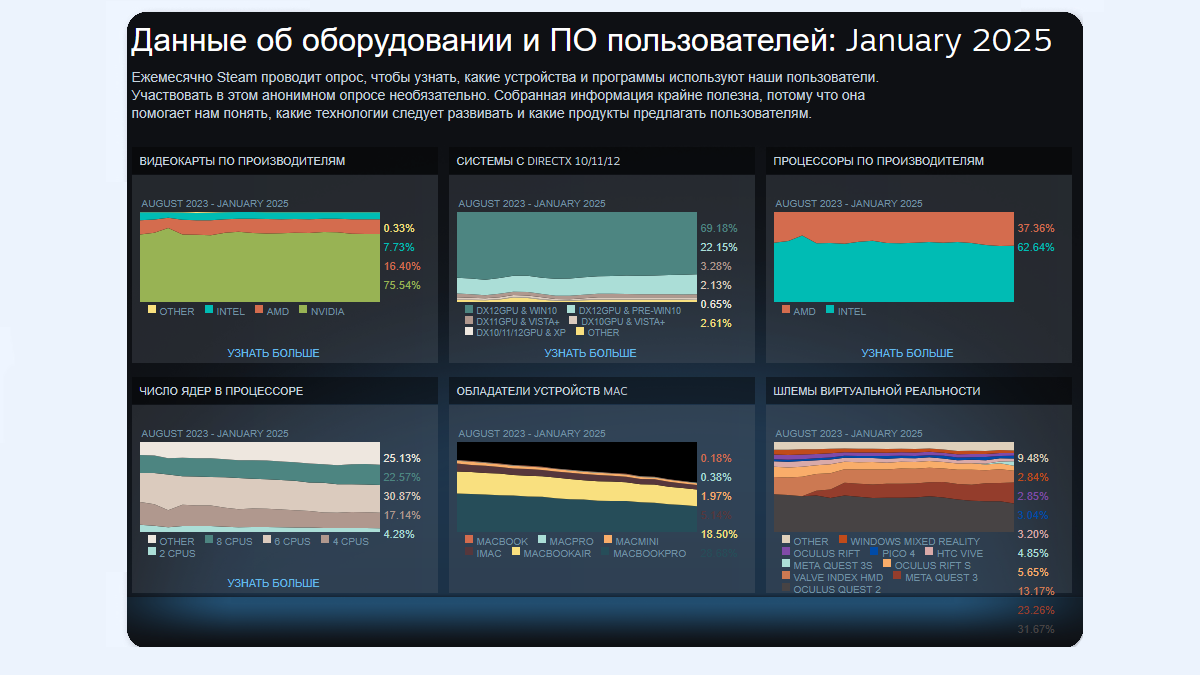Viewport: 1200px width, 675px height.
Task: Click the 18.50% Mac devices value
Action: (x=719, y=534)
